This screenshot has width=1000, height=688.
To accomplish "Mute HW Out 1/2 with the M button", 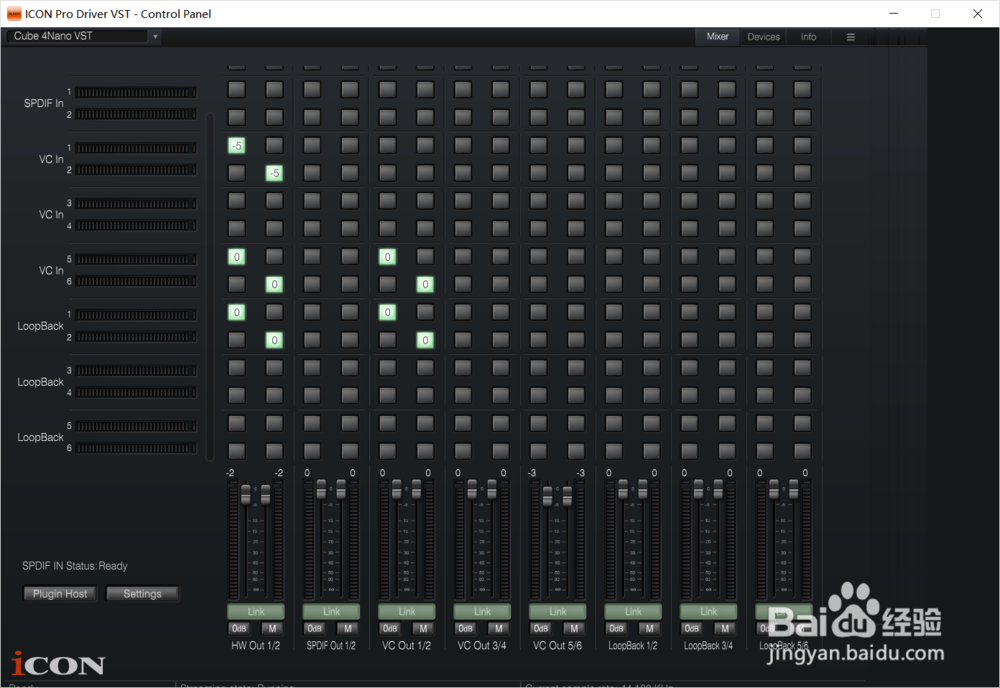I will (x=272, y=629).
